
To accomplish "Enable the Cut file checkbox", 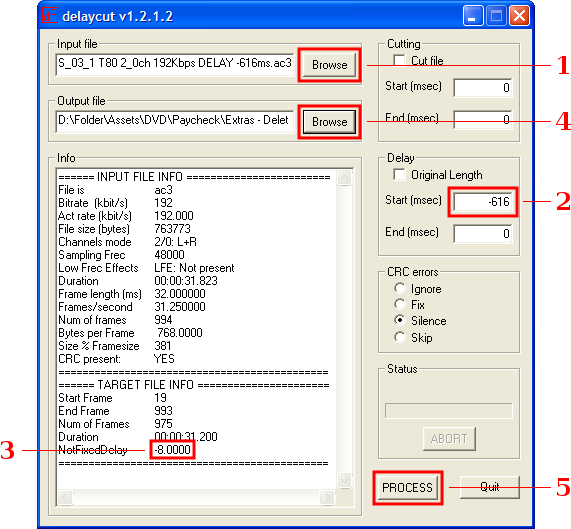I will [399, 60].
